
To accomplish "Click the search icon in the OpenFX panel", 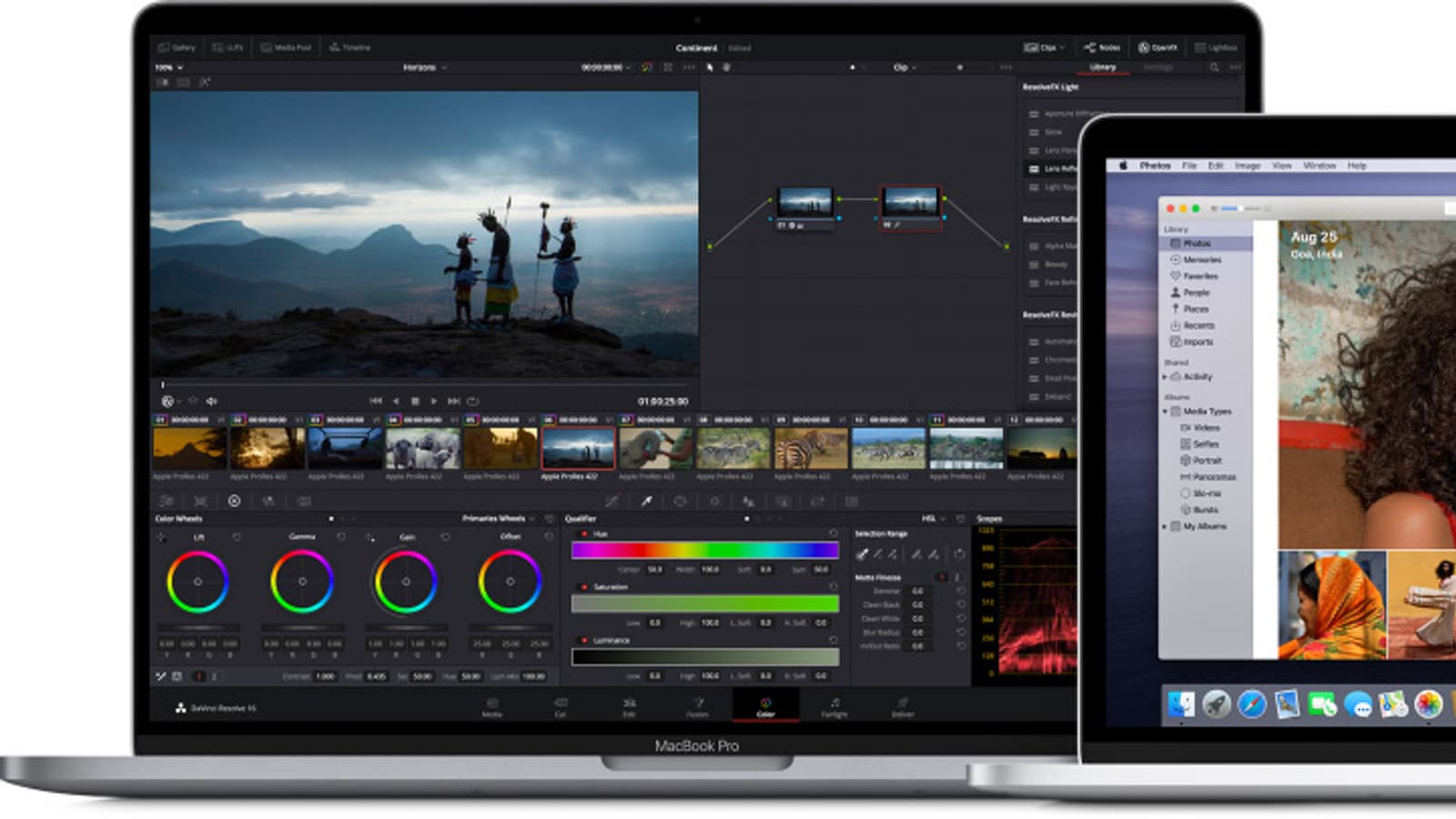I will (1214, 67).
